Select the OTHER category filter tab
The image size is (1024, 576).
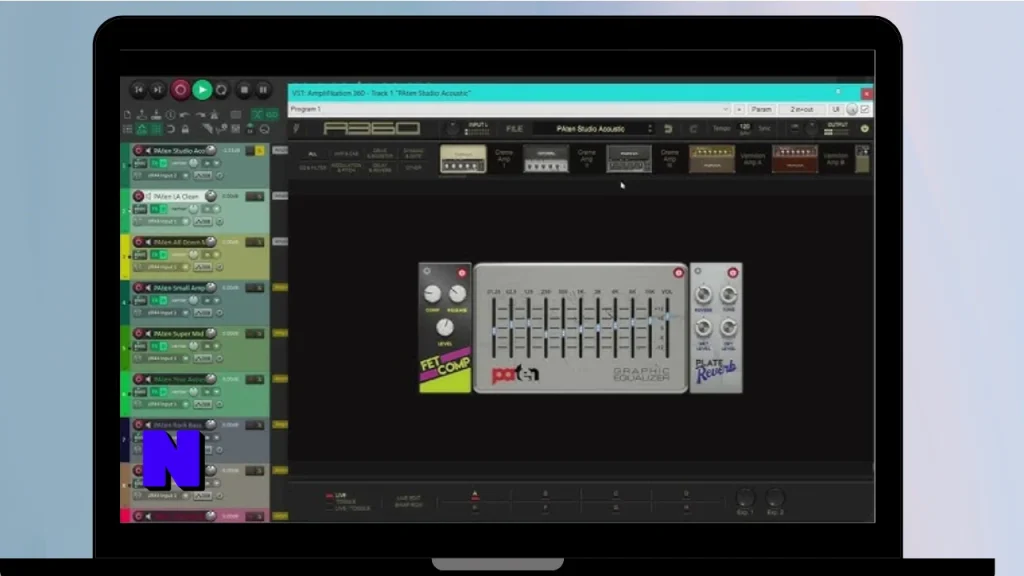[x=413, y=168]
